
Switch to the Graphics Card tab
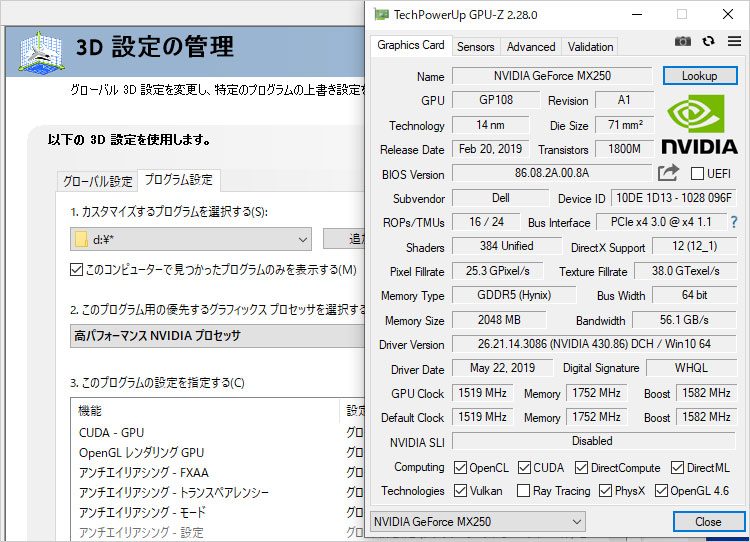(411, 45)
